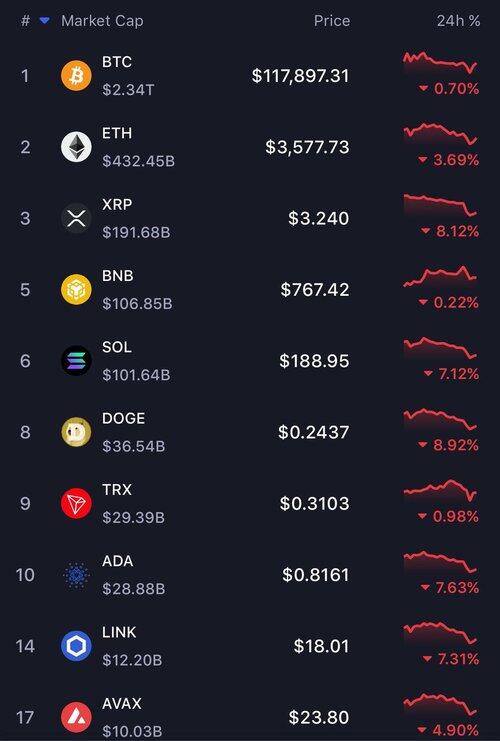The height and width of the screenshot is (741, 500).
Task: Sort by the # rank column
Action: (26, 21)
